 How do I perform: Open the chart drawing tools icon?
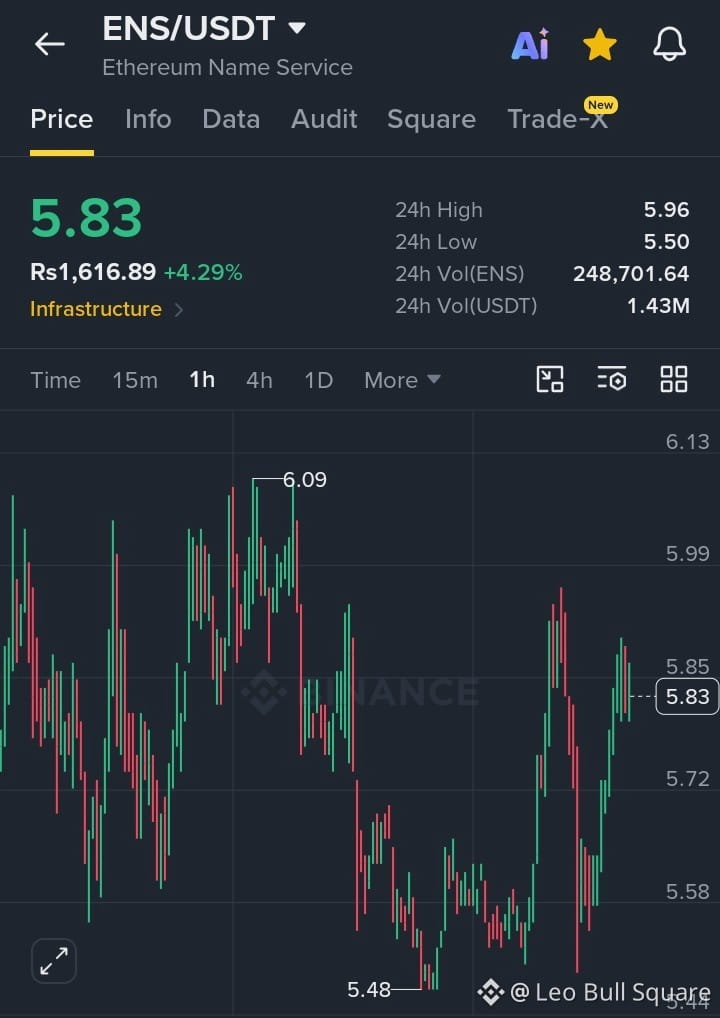coord(550,379)
